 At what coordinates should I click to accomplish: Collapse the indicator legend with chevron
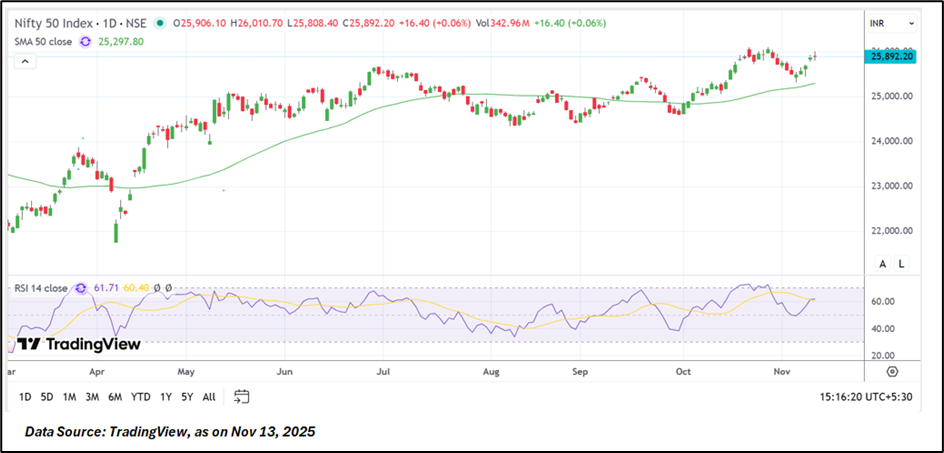22,61
